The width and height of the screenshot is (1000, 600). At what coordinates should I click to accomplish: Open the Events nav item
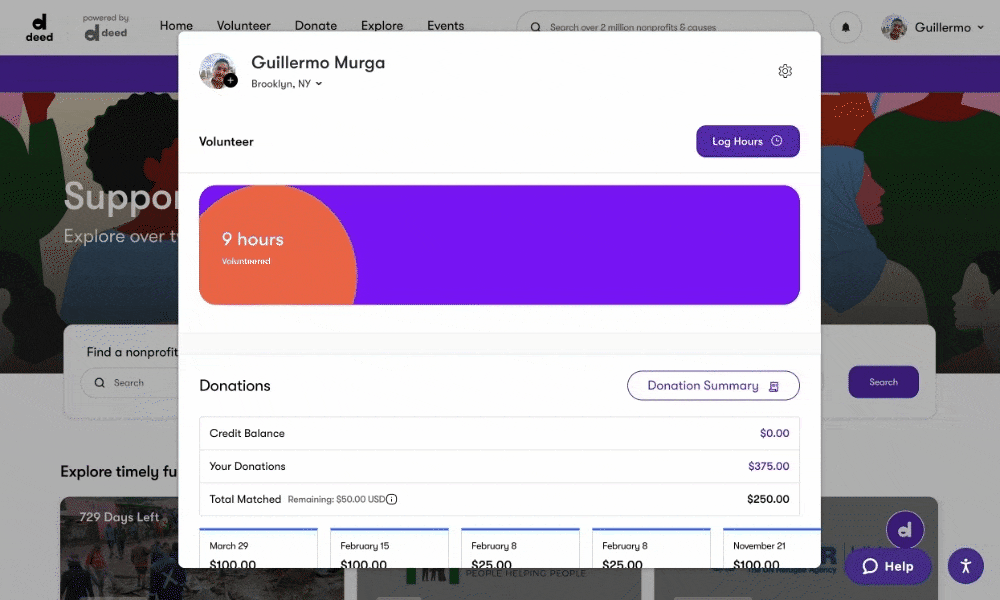point(445,26)
